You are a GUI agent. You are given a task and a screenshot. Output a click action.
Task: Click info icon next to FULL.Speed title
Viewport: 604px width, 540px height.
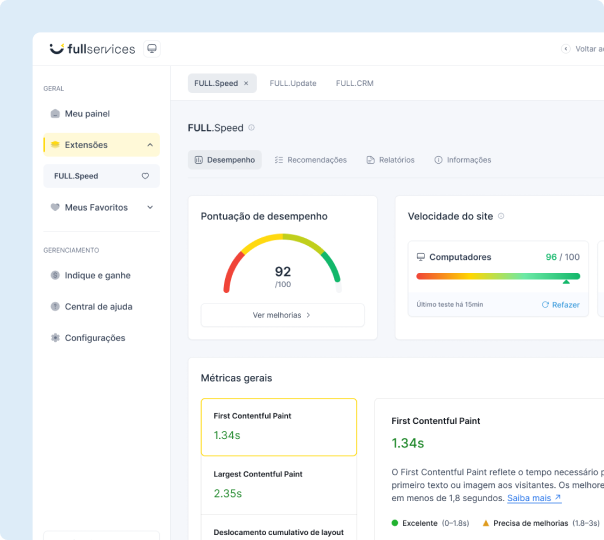click(x=251, y=128)
